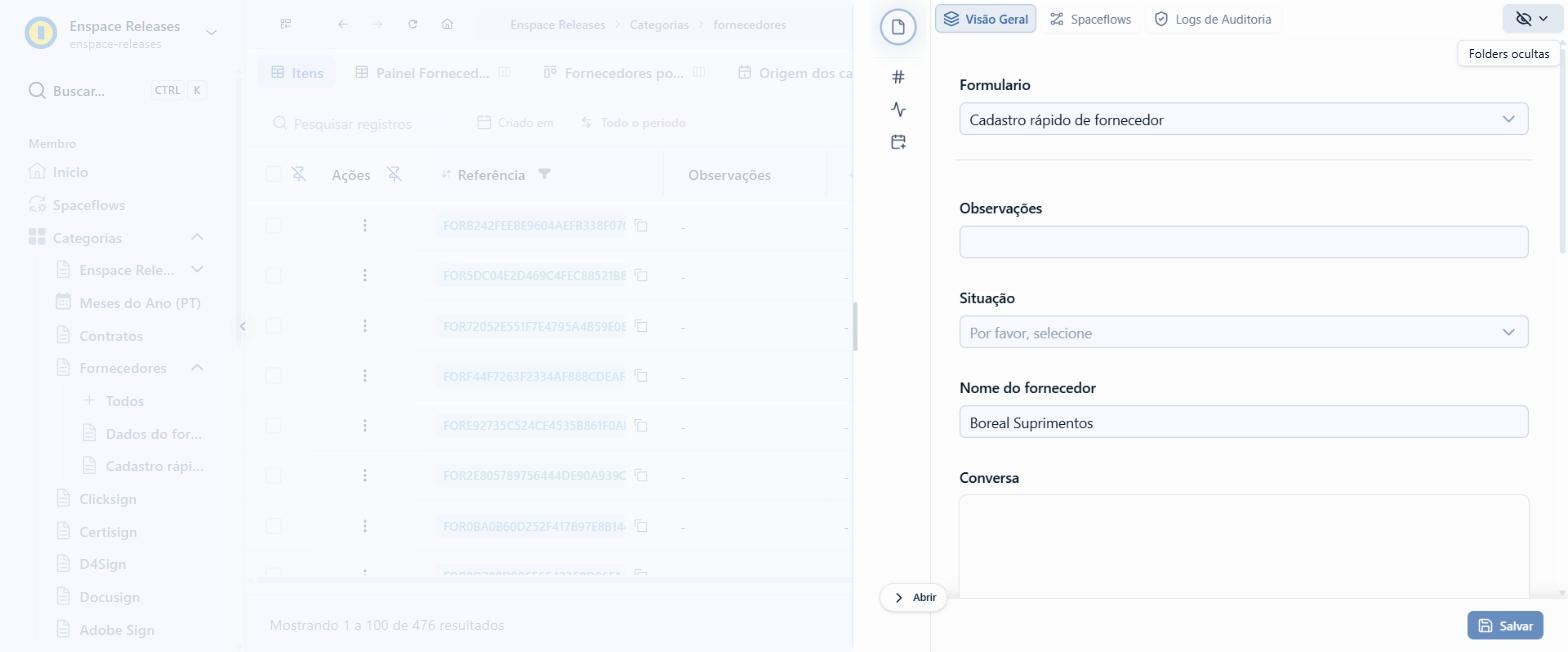Image resolution: width=1568 pixels, height=652 pixels.
Task: Click the home icon in the top bar
Action: 447,24
